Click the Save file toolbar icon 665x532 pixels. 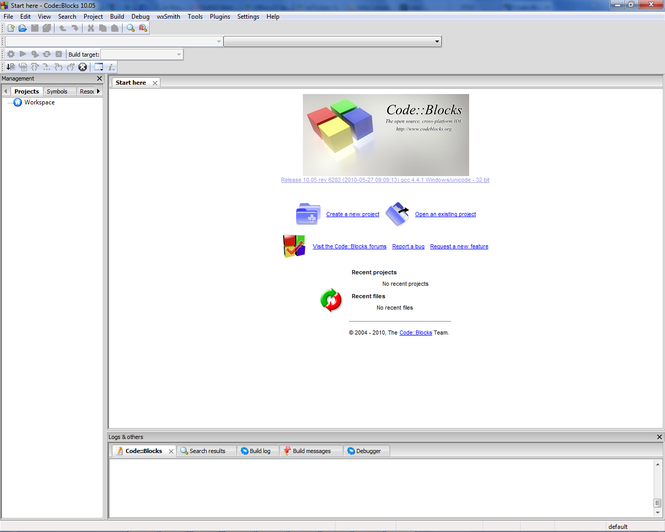coord(35,28)
